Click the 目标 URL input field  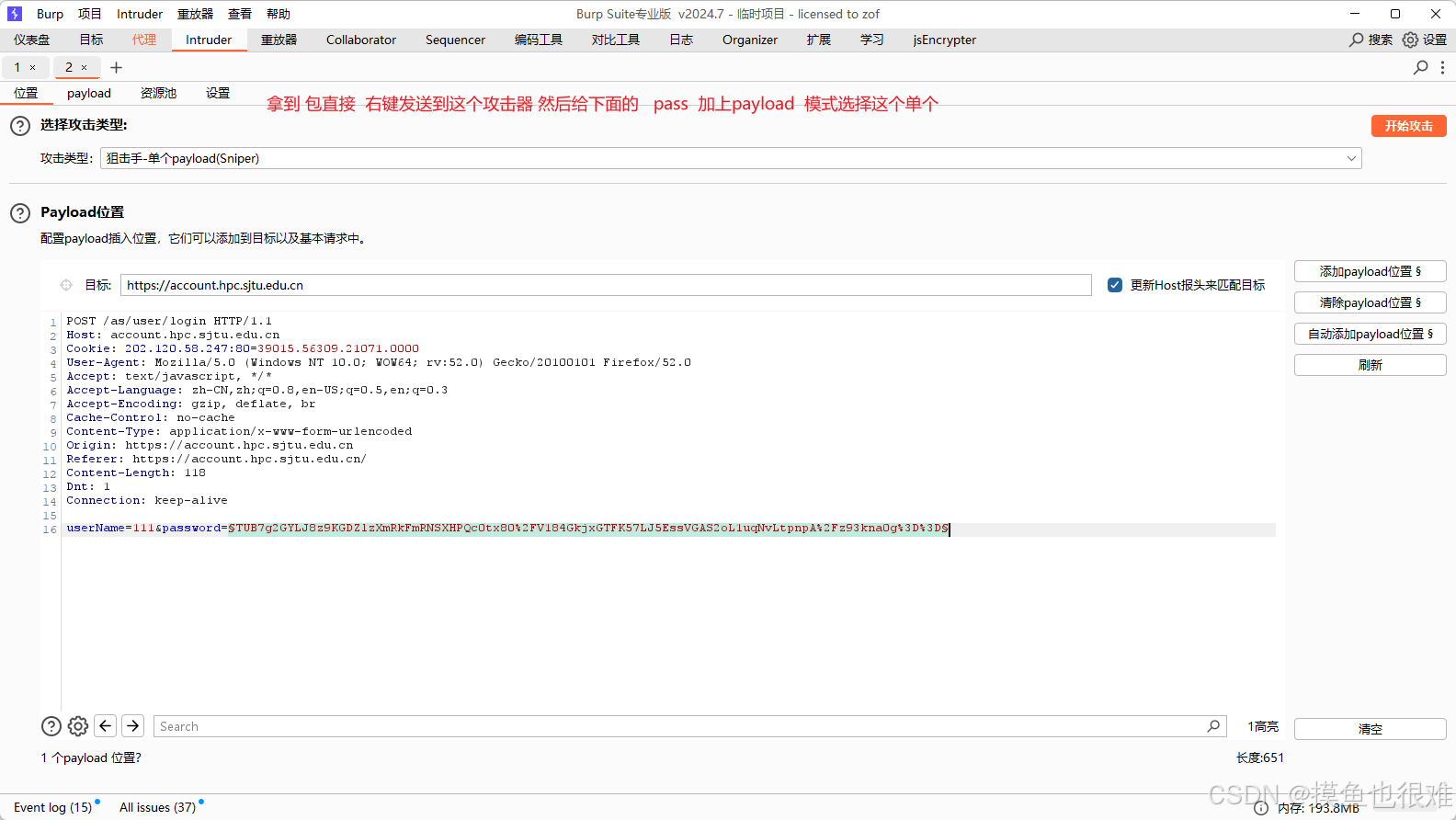[606, 285]
